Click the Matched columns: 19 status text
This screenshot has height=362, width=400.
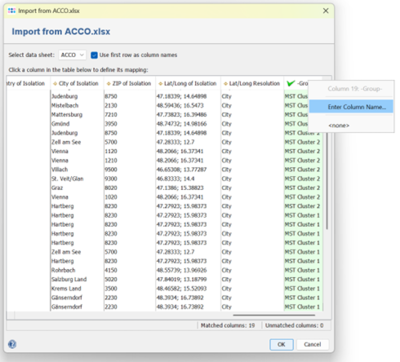(x=228, y=325)
